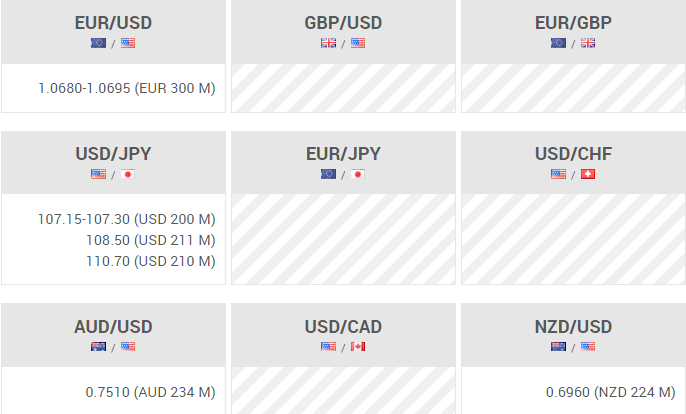Viewport: 686px width, 414px height.
Task: Click the Japan flag under USD/JPY
Action: pyautogui.click(x=128, y=174)
